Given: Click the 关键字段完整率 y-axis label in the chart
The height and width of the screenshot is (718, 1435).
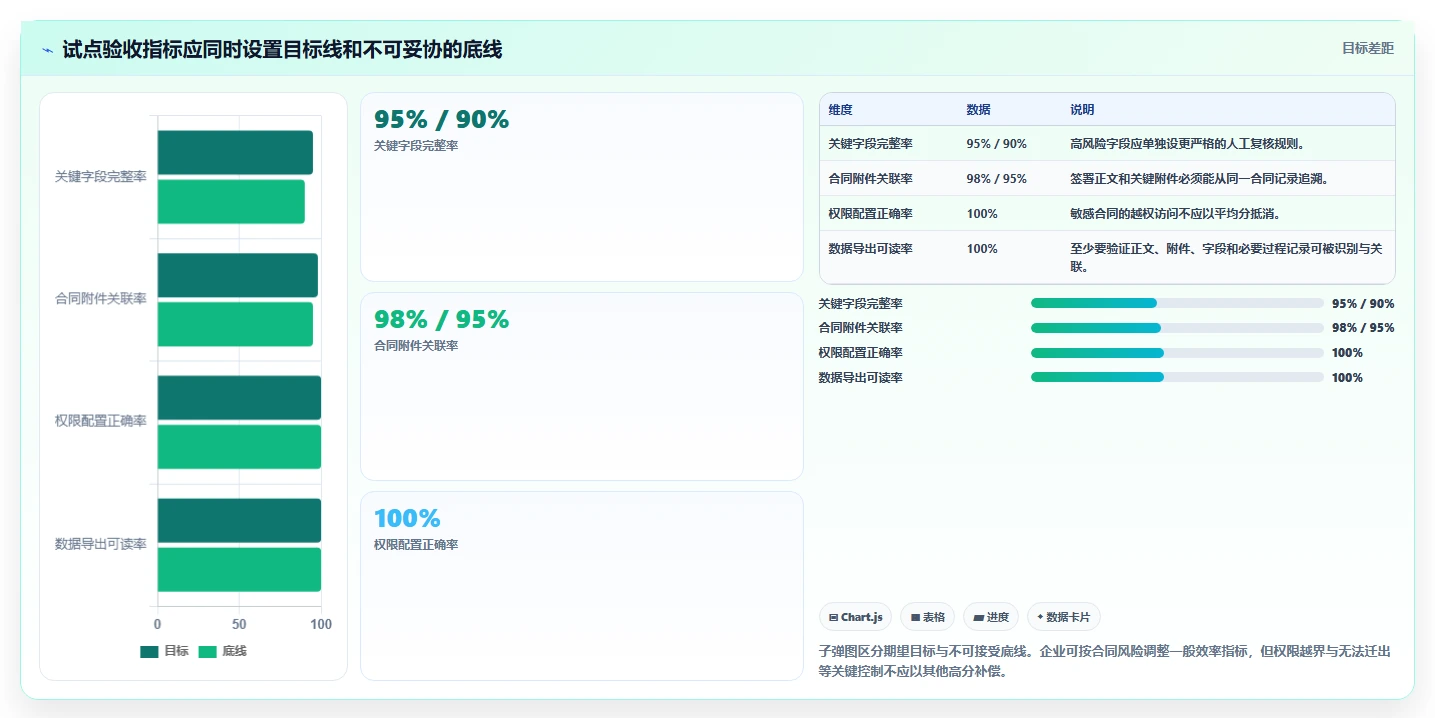Looking at the screenshot, I should (100, 177).
